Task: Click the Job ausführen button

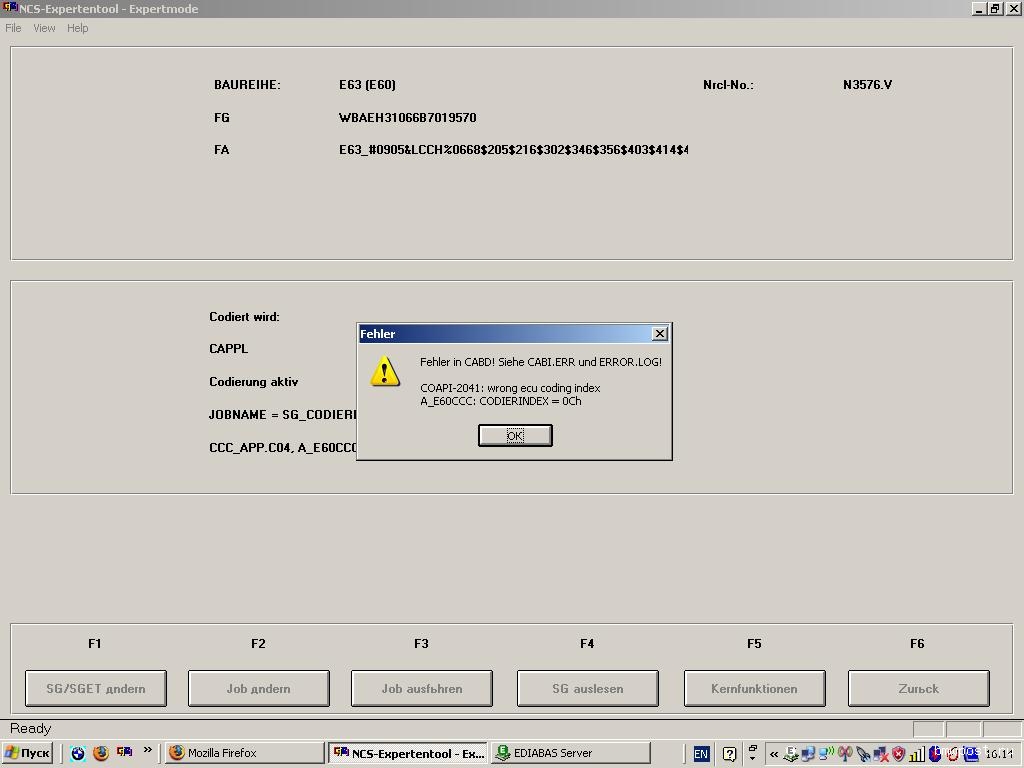Action: (x=421, y=688)
